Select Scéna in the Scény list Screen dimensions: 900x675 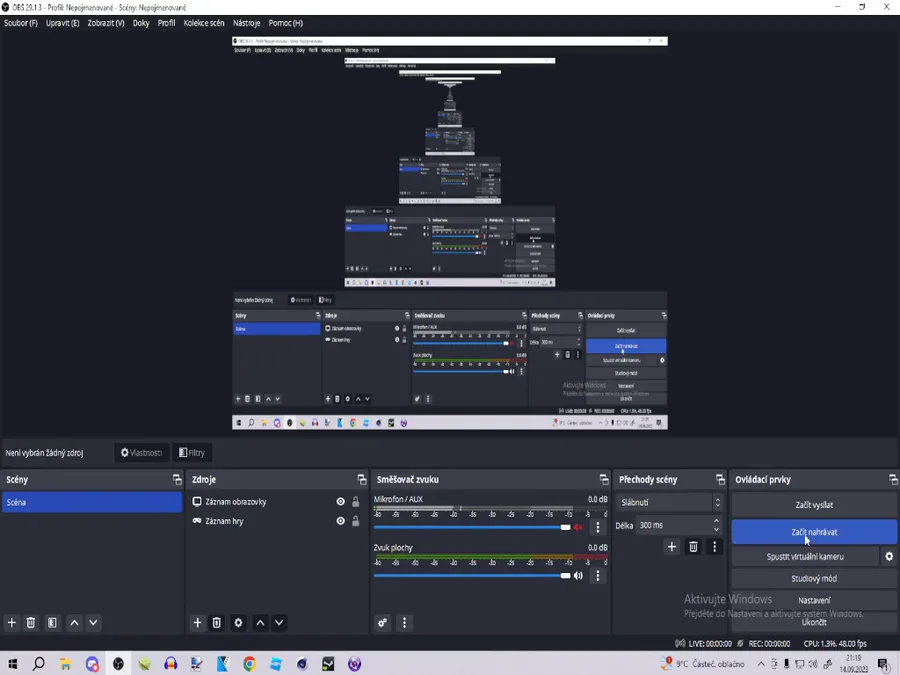coord(92,502)
